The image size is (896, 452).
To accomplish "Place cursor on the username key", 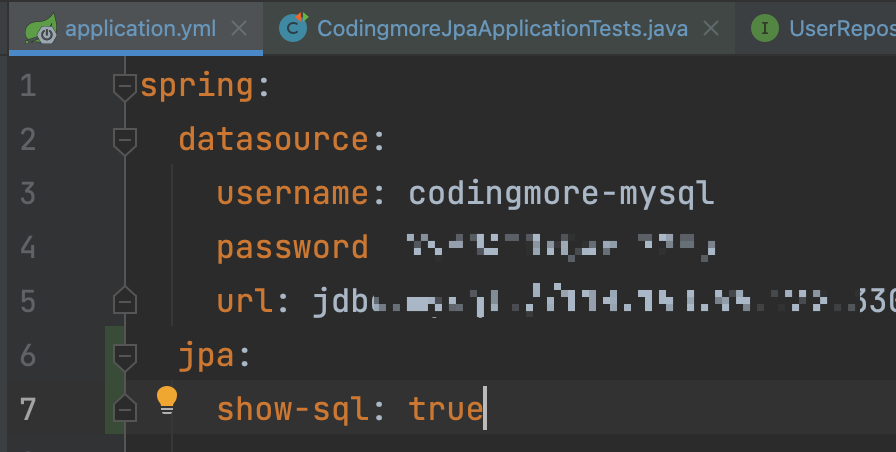I will tap(293, 194).
